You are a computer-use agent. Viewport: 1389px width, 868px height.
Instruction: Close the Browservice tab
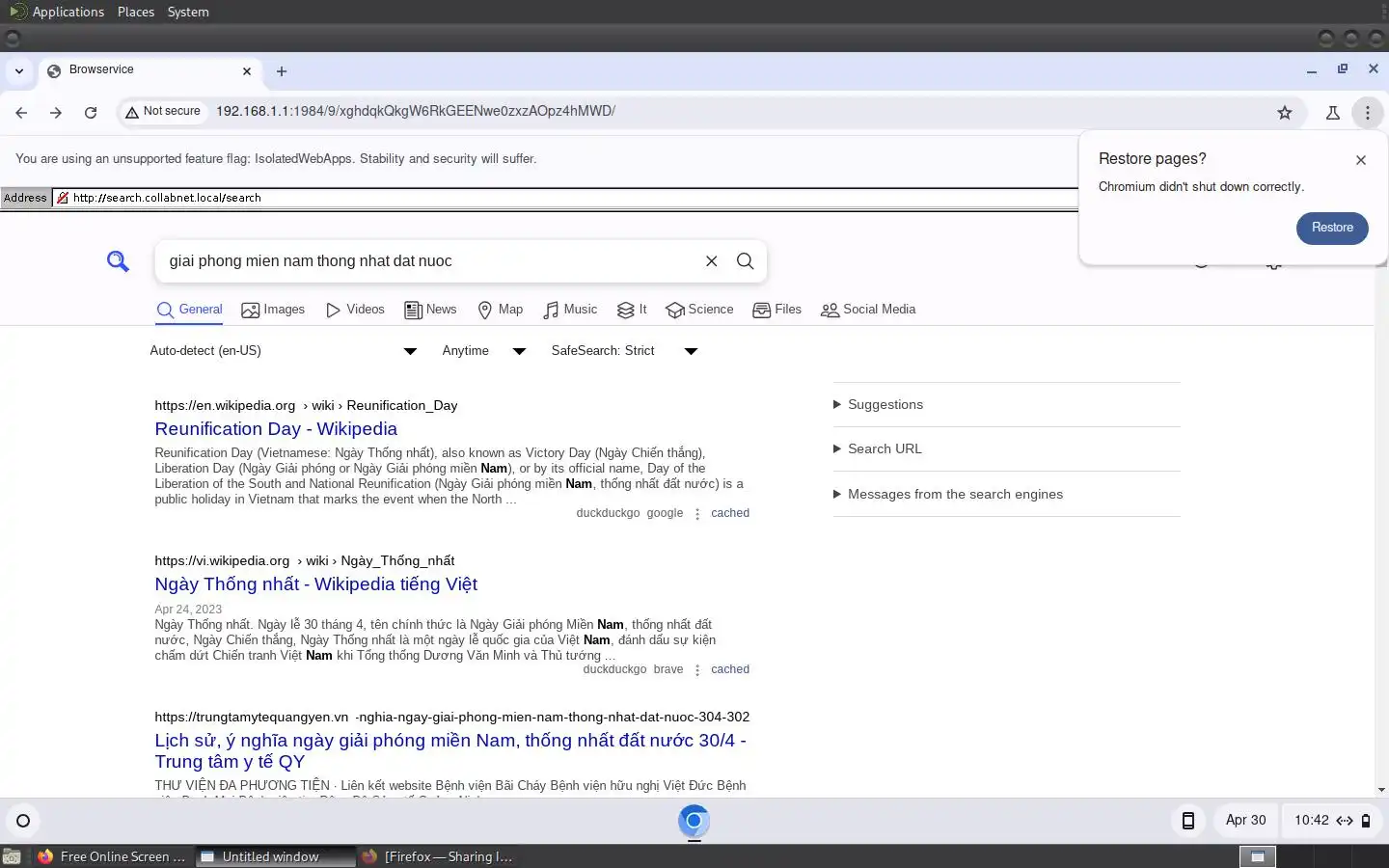pos(247,71)
